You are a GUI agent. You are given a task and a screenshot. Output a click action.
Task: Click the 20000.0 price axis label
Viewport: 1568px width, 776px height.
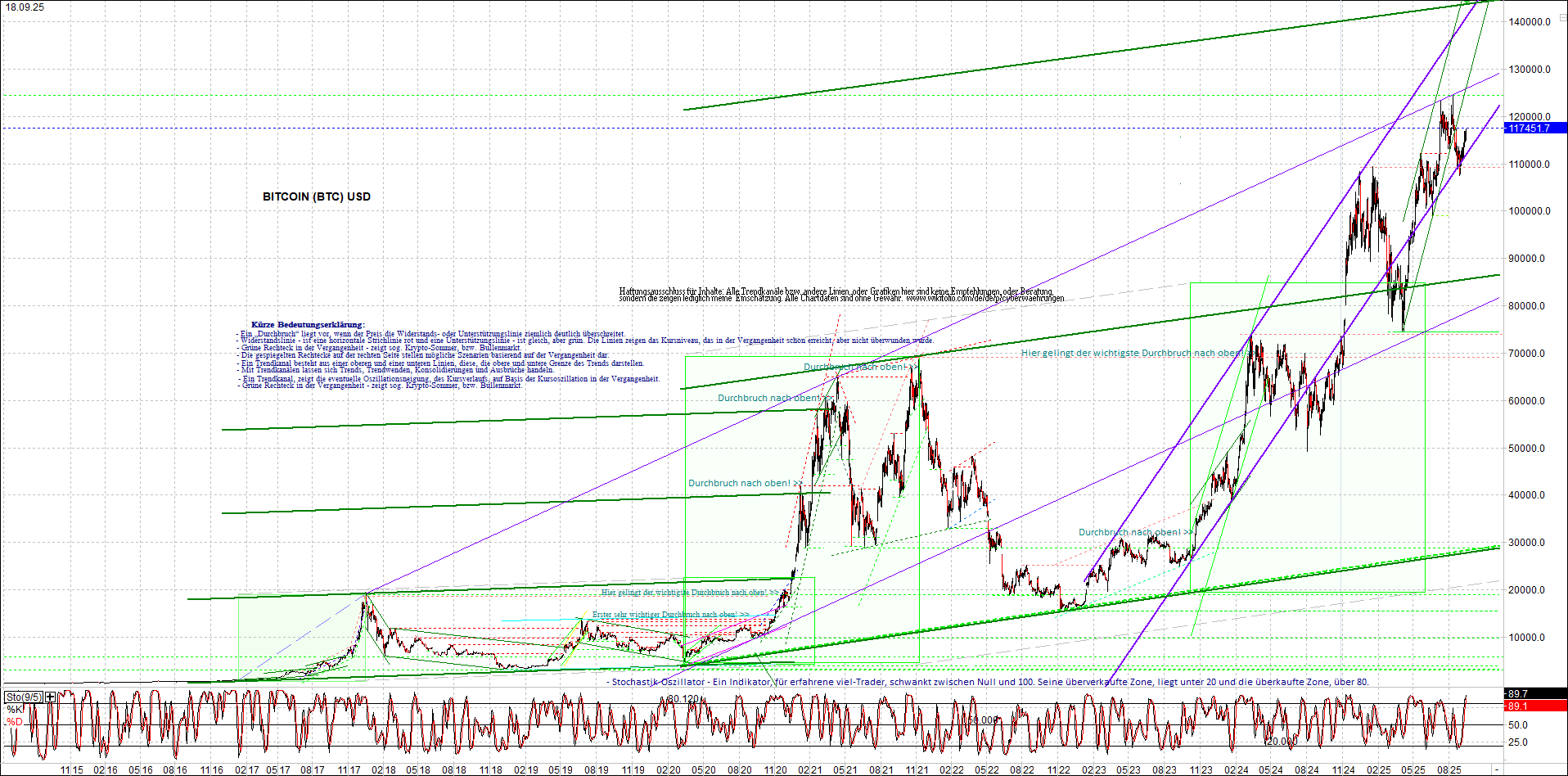point(1527,590)
